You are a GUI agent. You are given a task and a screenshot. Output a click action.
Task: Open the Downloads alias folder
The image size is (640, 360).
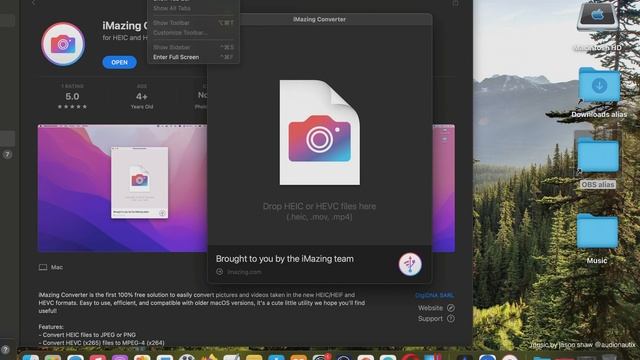click(x=599, y=85)
